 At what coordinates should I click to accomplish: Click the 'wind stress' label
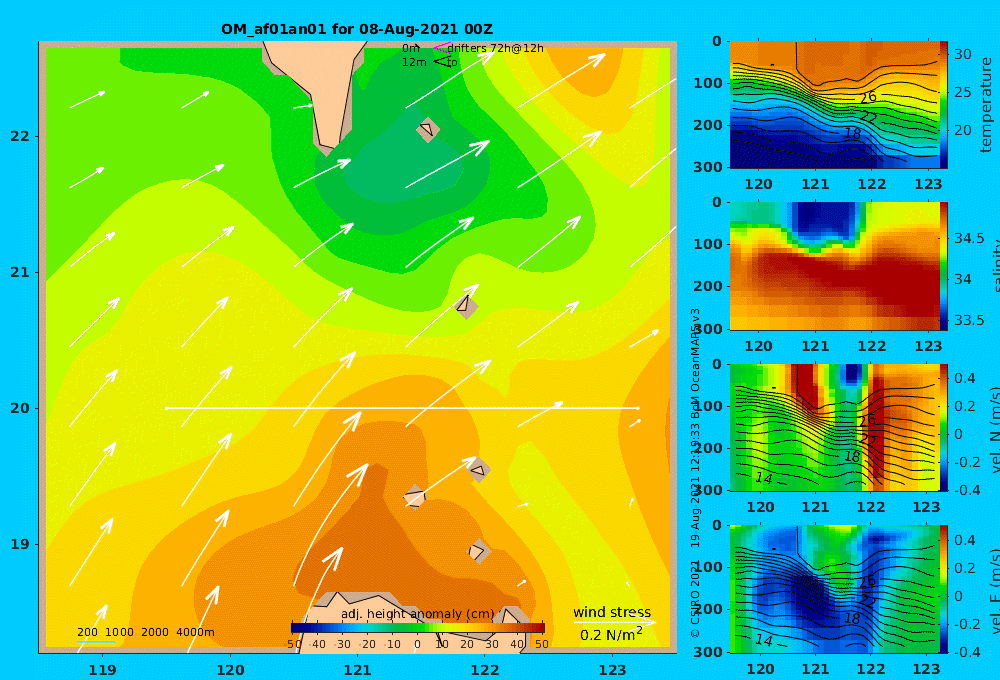pyautogui.click(x=612, y=612)
